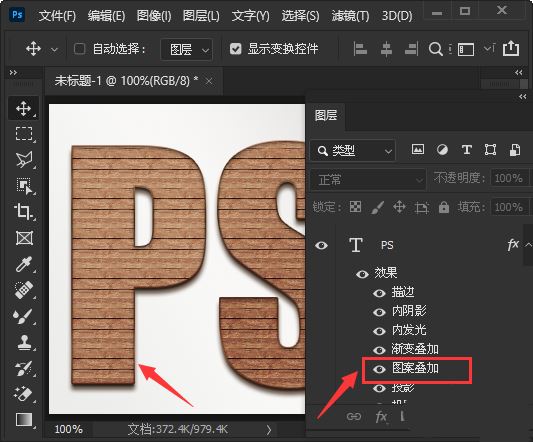Image resolution: width=533 pixels, height=442 pixels.
Task: Open workspace dropdown arrow beside layout icon
Action: coord(489,49)
